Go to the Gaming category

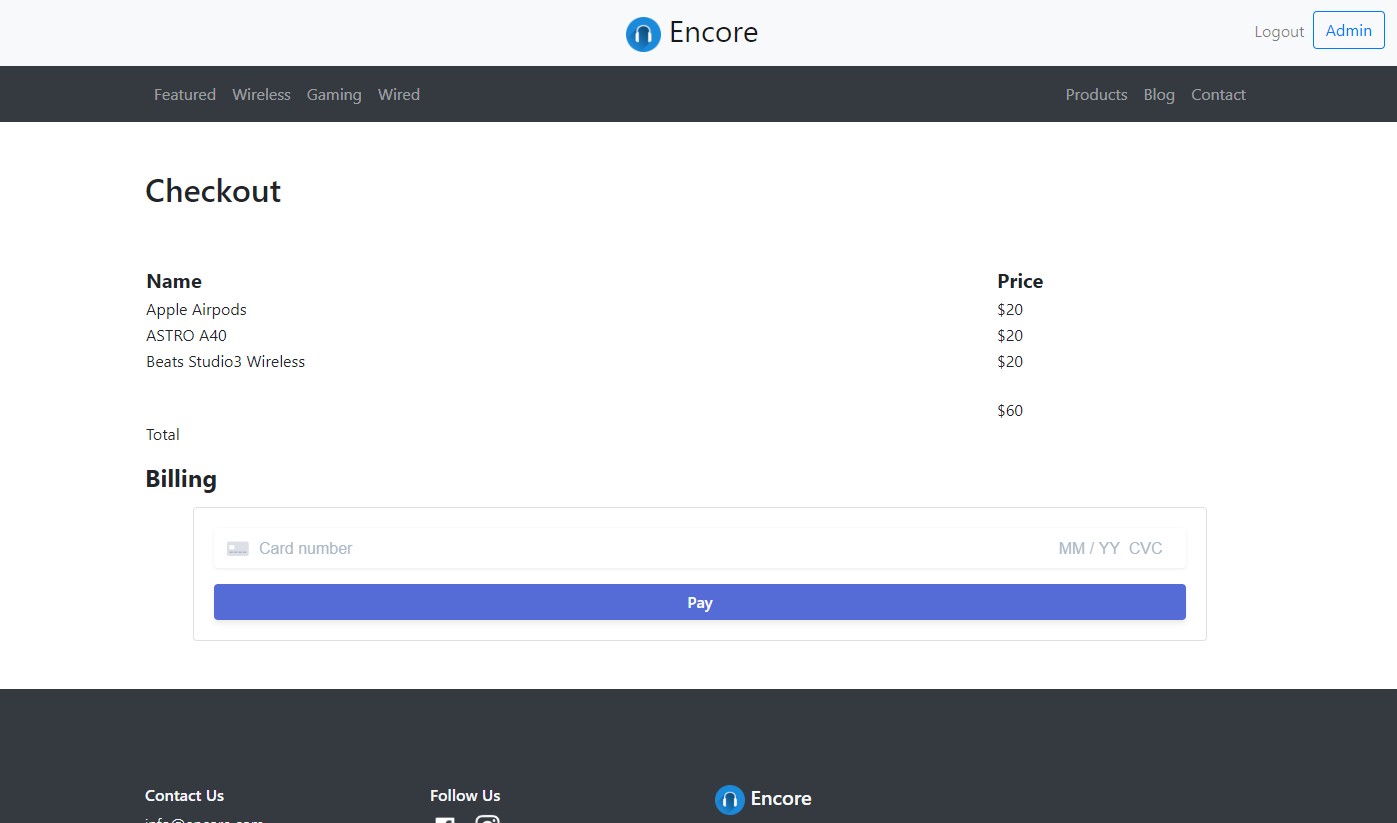334,95
